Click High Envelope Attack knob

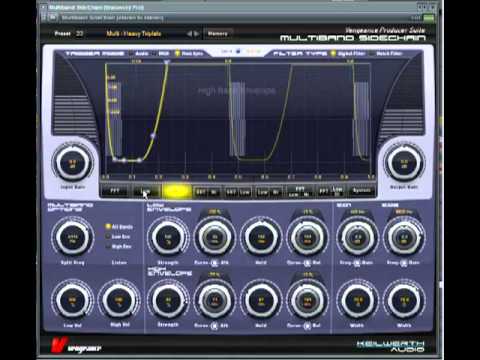[215, 300]
